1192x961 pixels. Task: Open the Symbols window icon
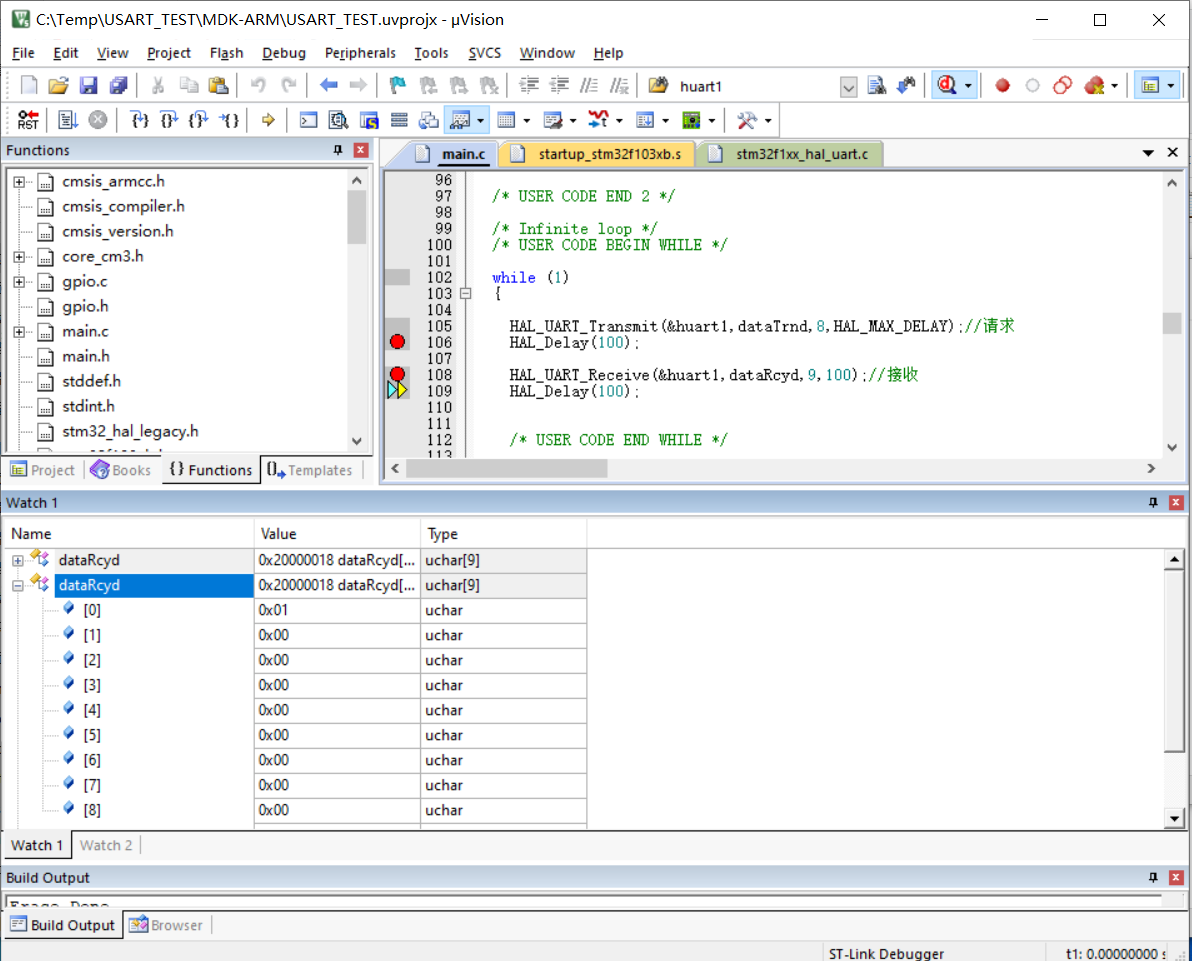[x=369, y=119]
